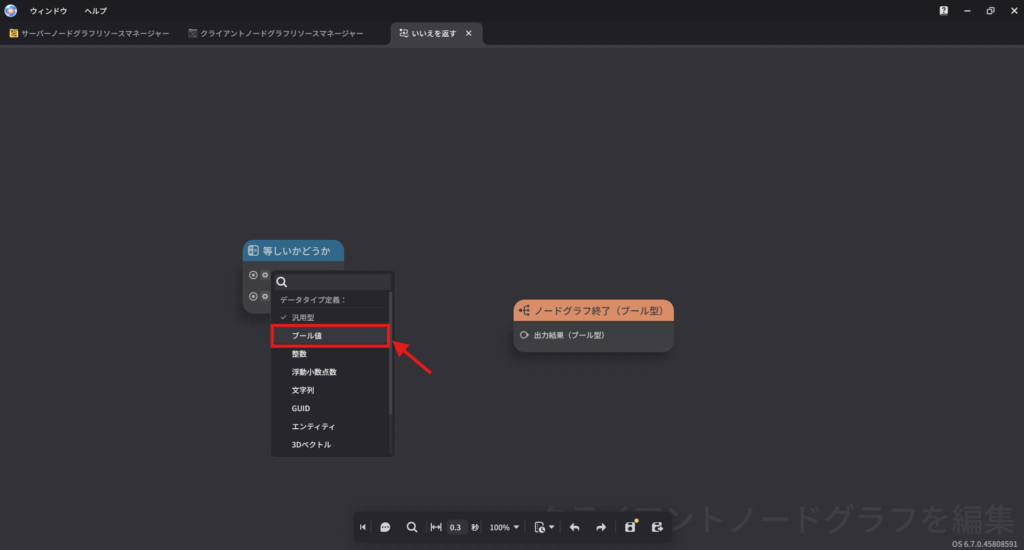Click the magnifier icon in the data type popup

pos(281,282)
